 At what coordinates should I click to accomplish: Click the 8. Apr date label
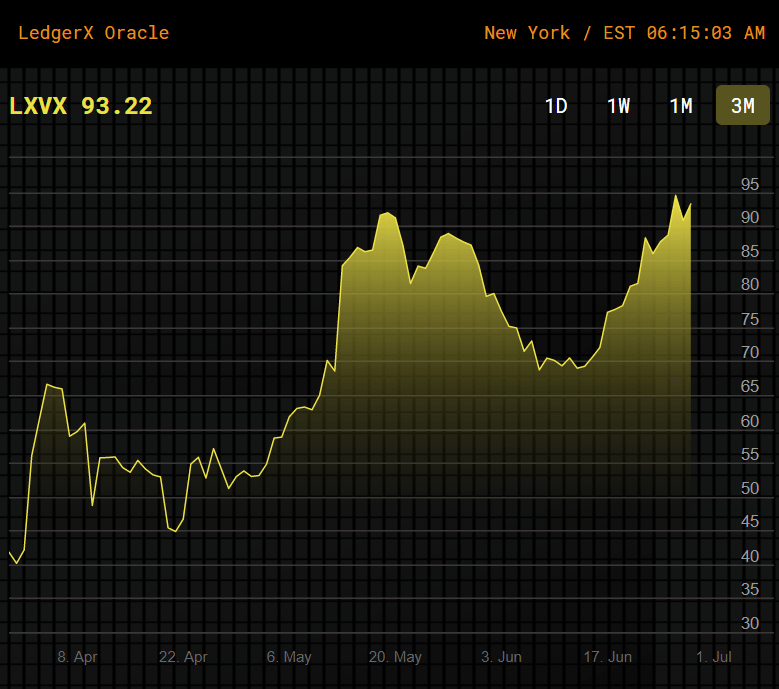tap(77, 657)
